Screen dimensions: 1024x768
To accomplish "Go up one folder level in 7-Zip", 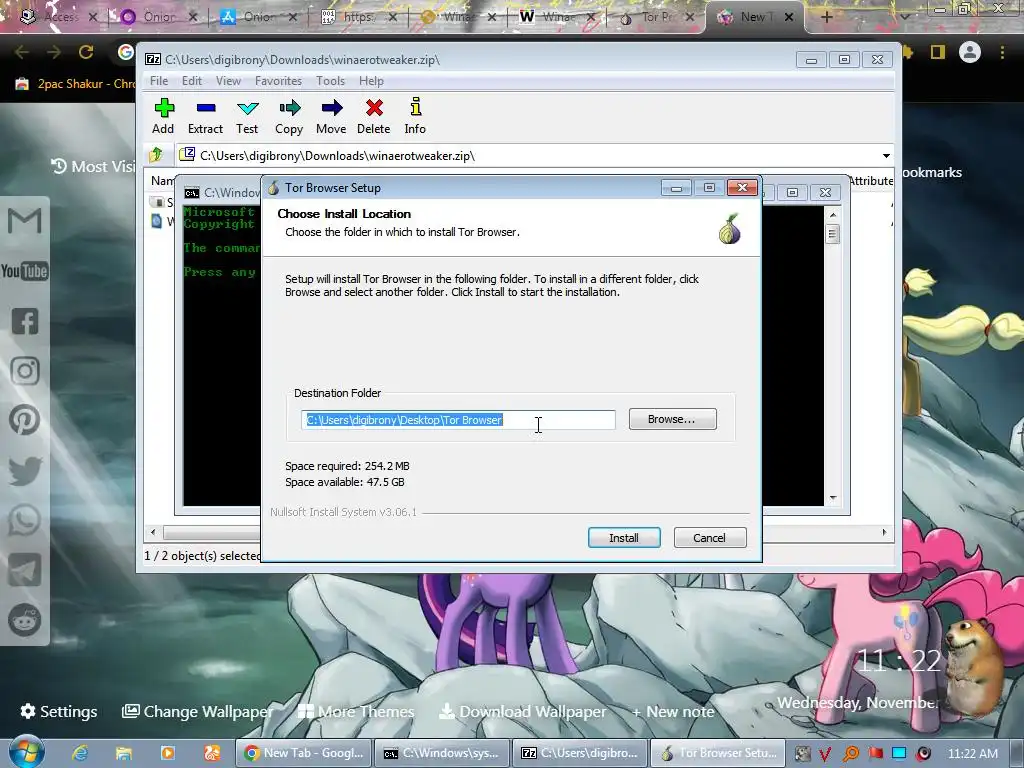I will click(156, 155).
